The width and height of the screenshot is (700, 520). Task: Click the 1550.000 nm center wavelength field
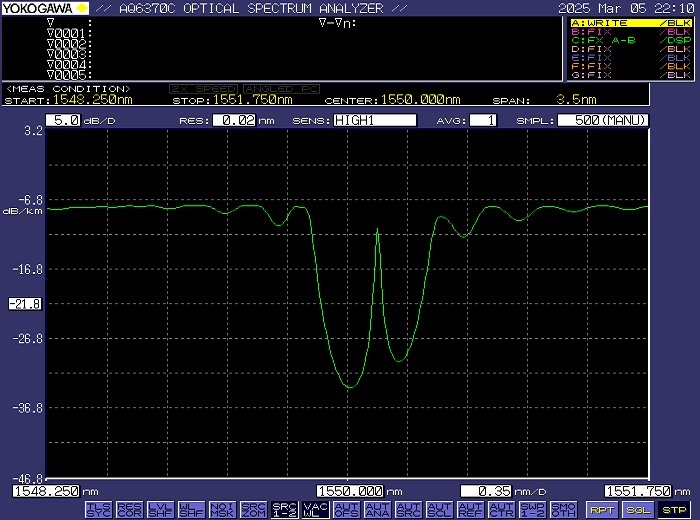point(350,491)
